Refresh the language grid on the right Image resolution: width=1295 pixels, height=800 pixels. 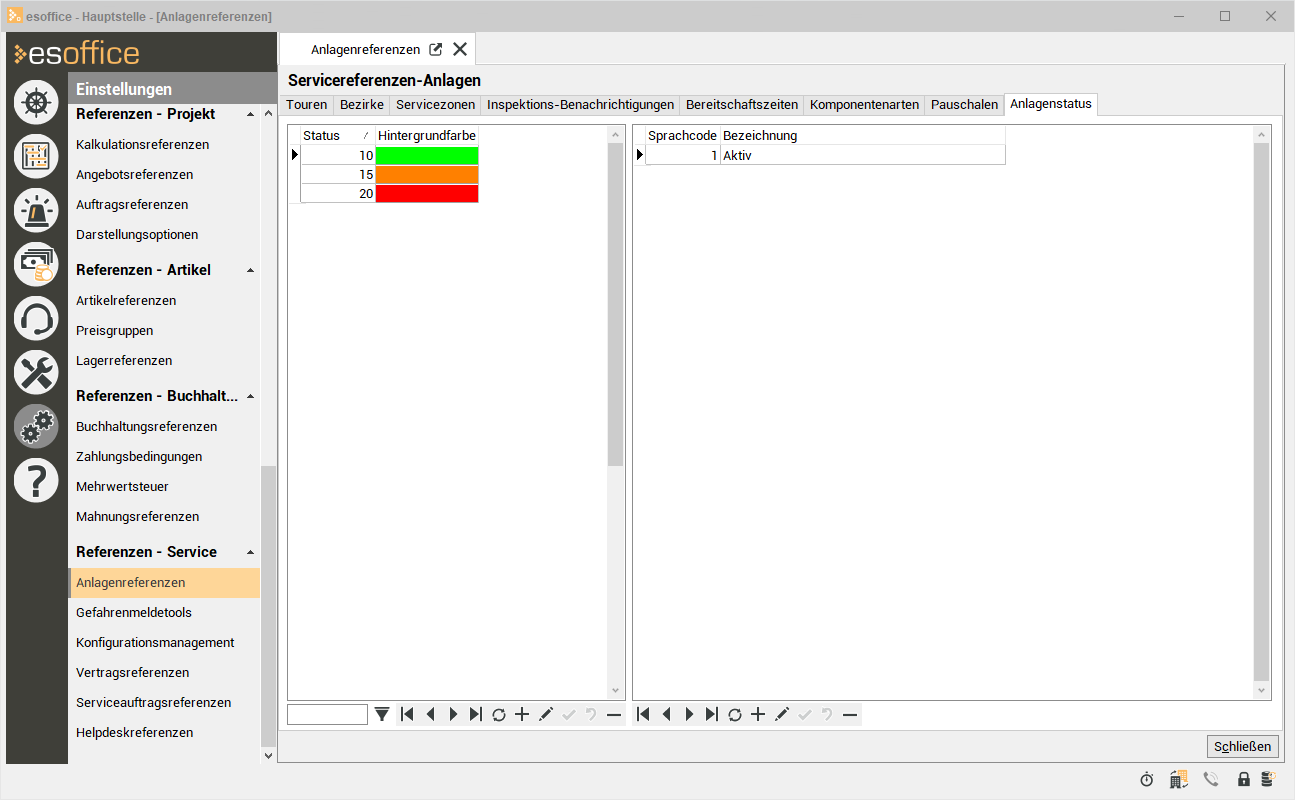(x=735, y=714)
